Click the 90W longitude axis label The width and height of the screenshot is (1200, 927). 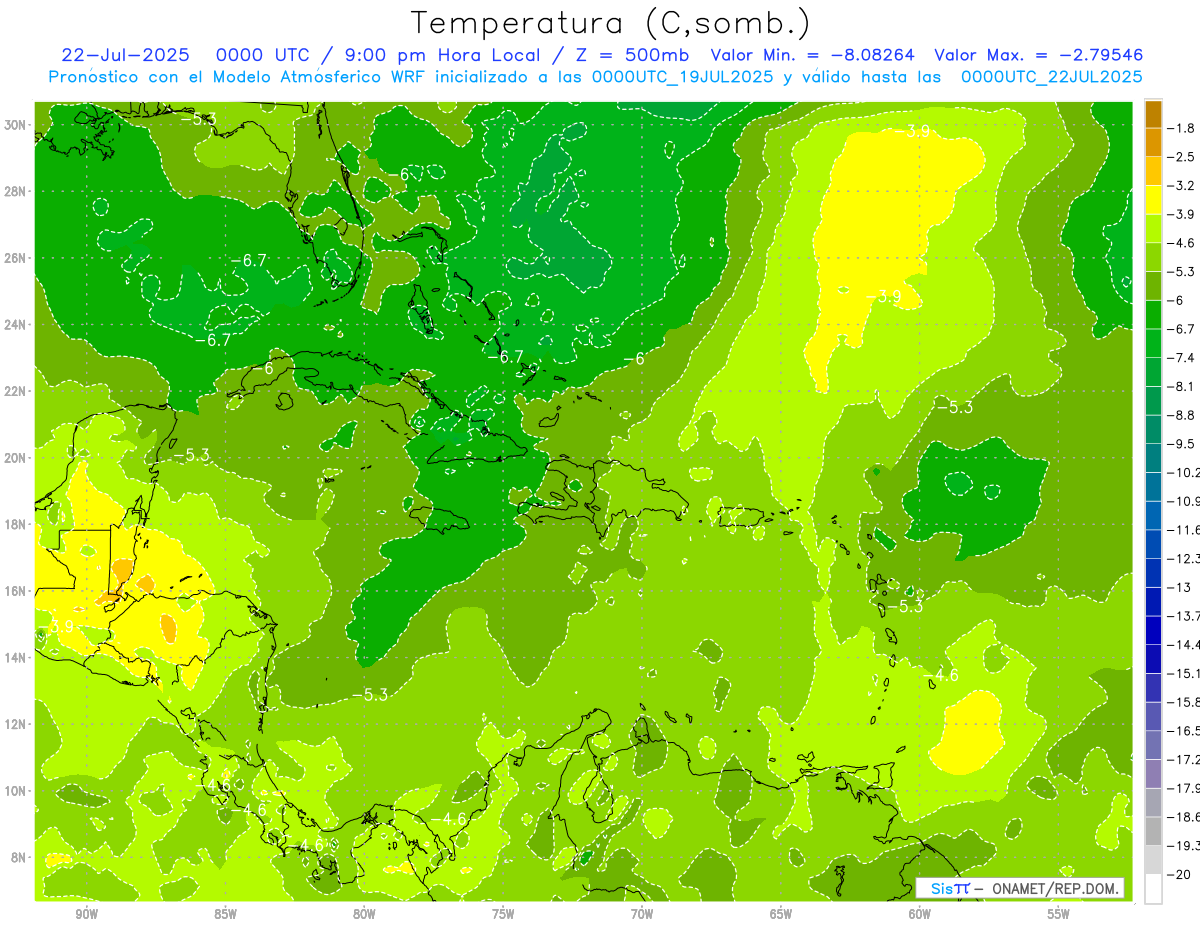click(86, 914)
